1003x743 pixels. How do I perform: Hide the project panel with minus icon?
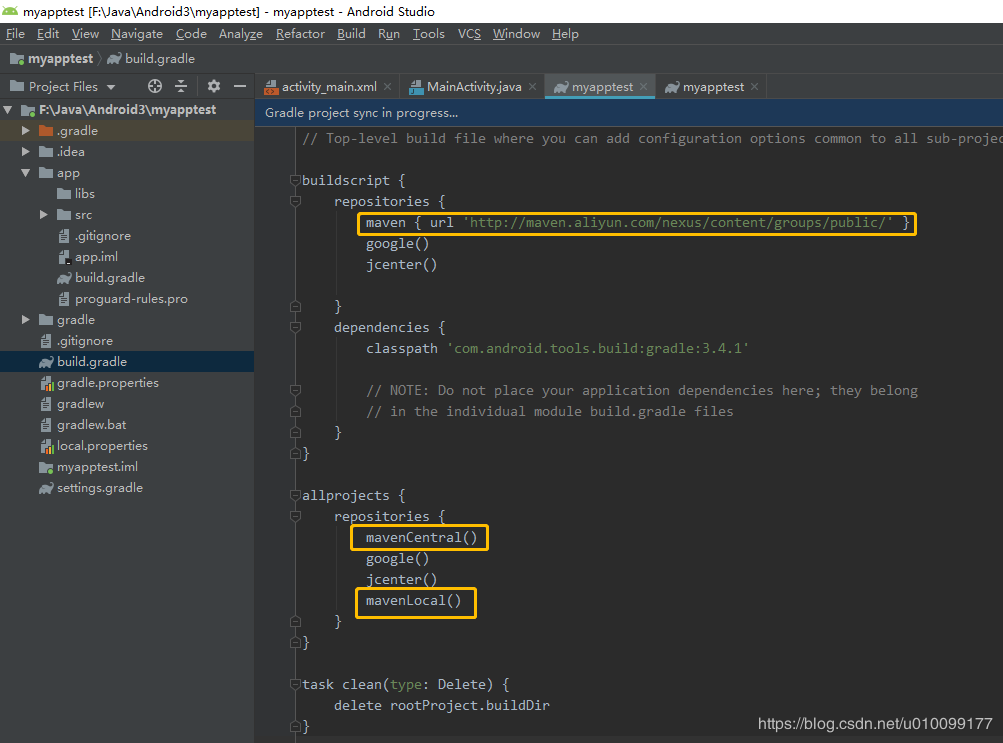(x=240, y=86)
